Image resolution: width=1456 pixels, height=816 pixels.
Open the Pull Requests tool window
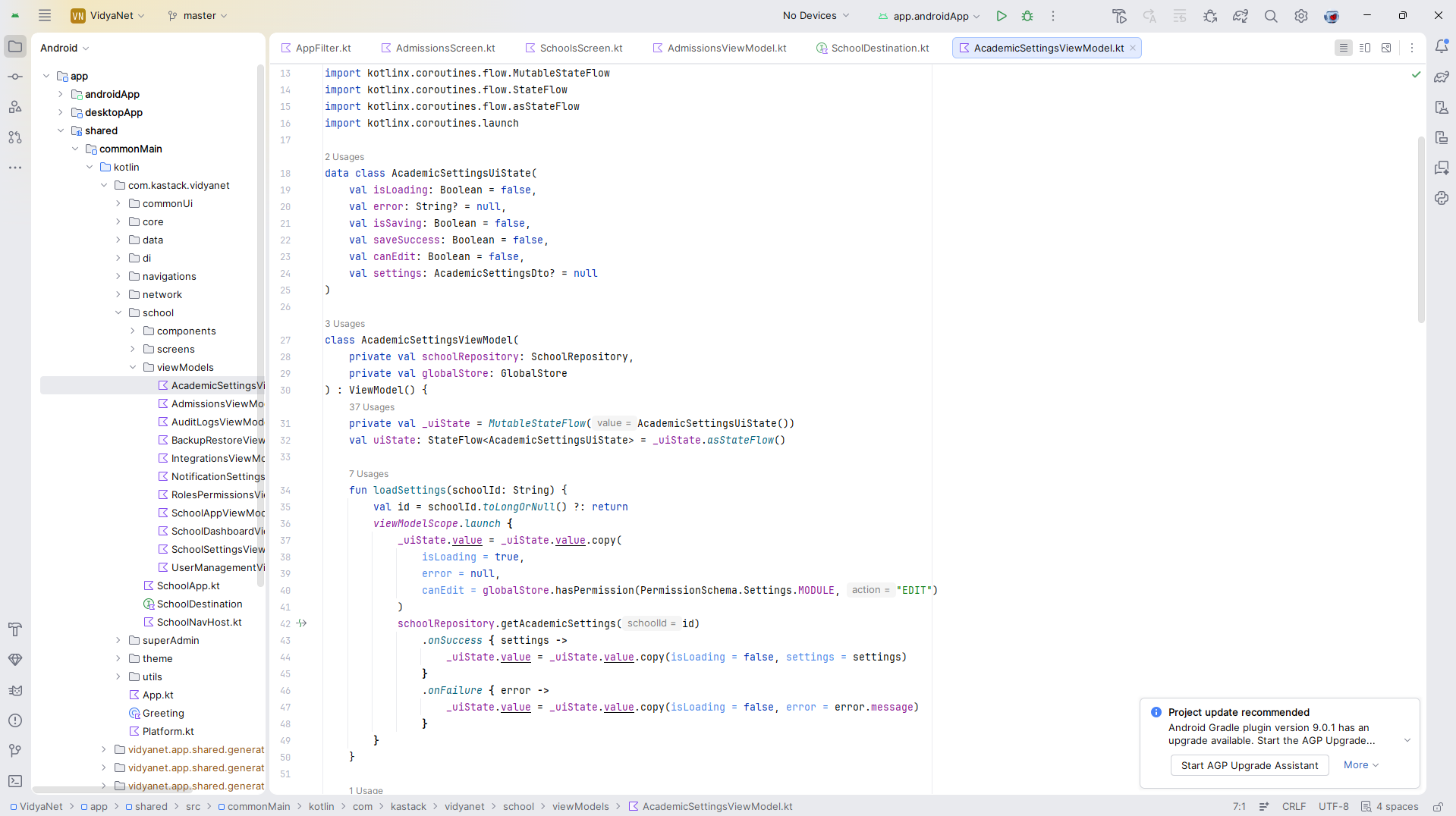15,137
